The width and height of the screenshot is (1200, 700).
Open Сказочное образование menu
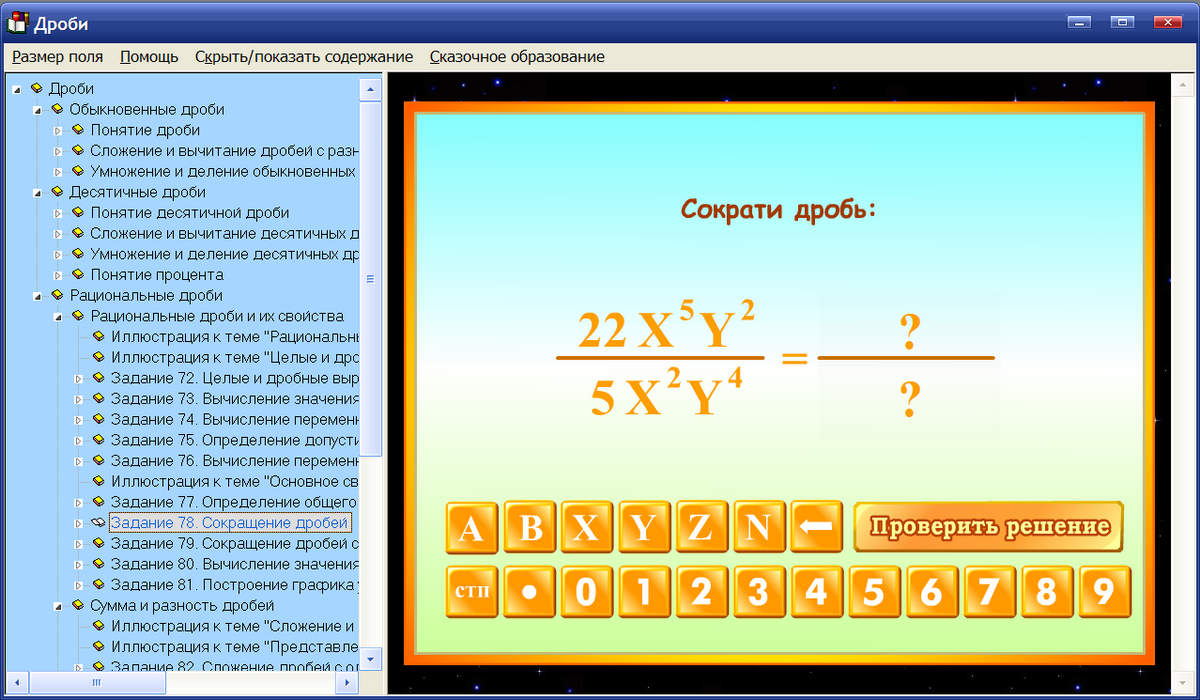(x=517, y=57)
